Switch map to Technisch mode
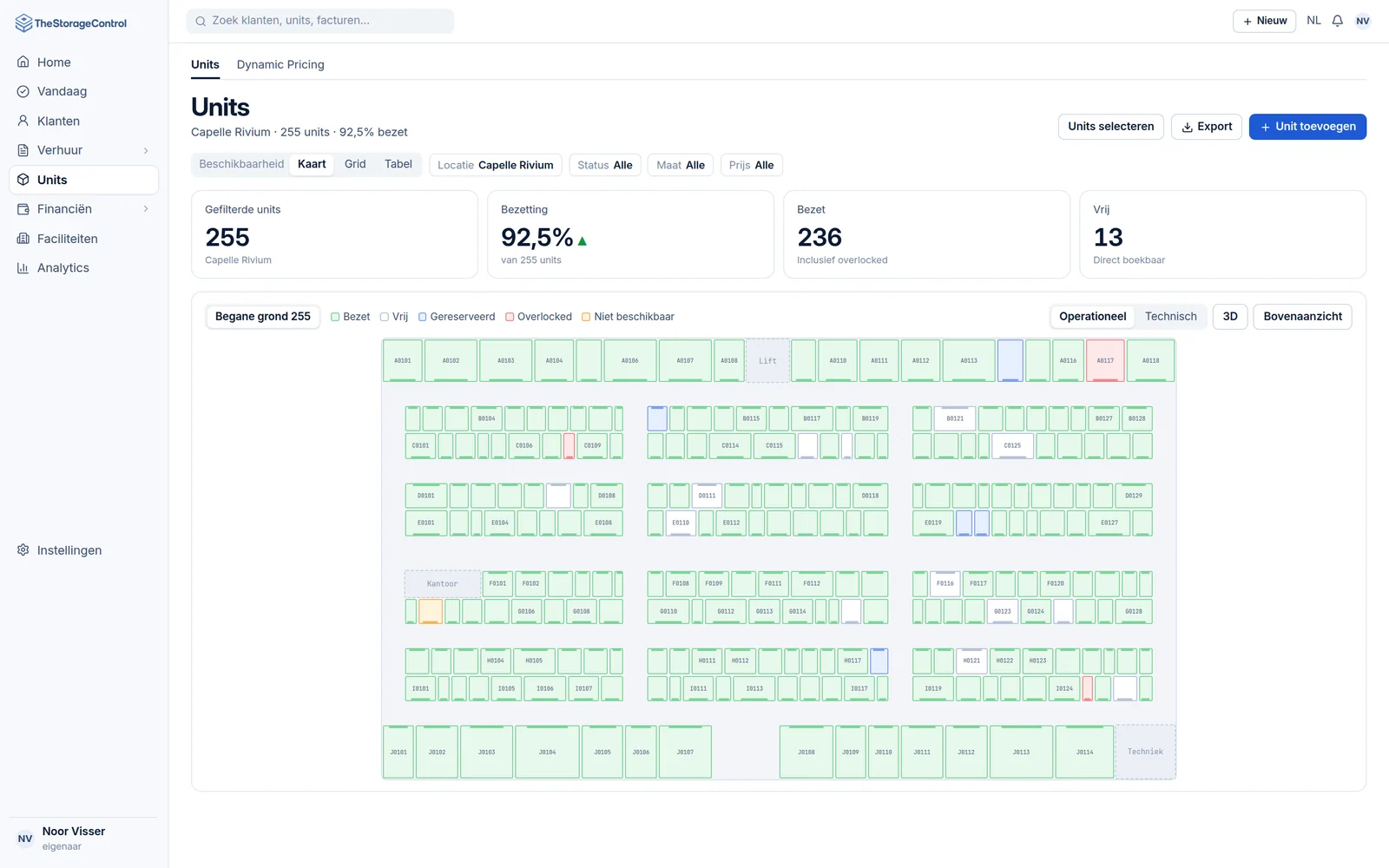 (1170, 317)
